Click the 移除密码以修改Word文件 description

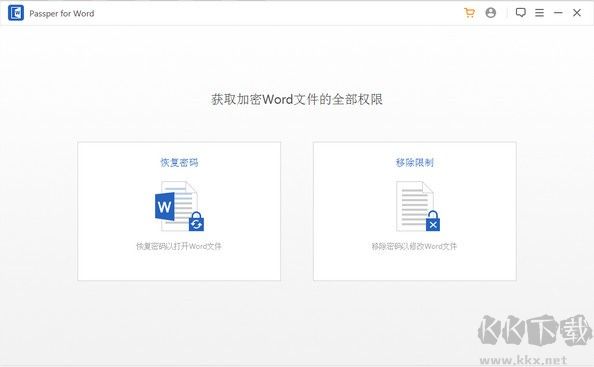pyautogui.click(x=414, y=246)
